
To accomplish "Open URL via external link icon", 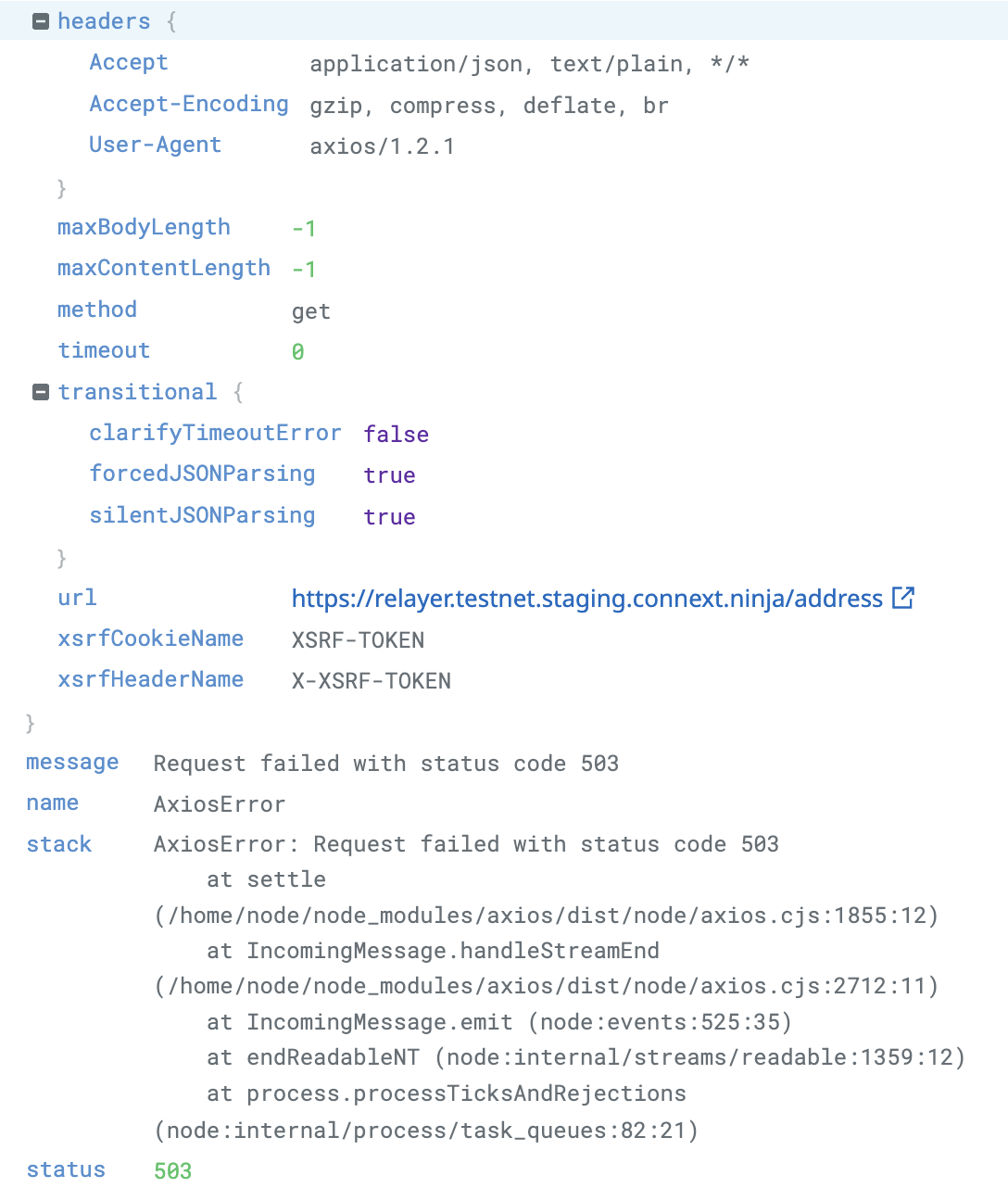I will pos(903,598).
